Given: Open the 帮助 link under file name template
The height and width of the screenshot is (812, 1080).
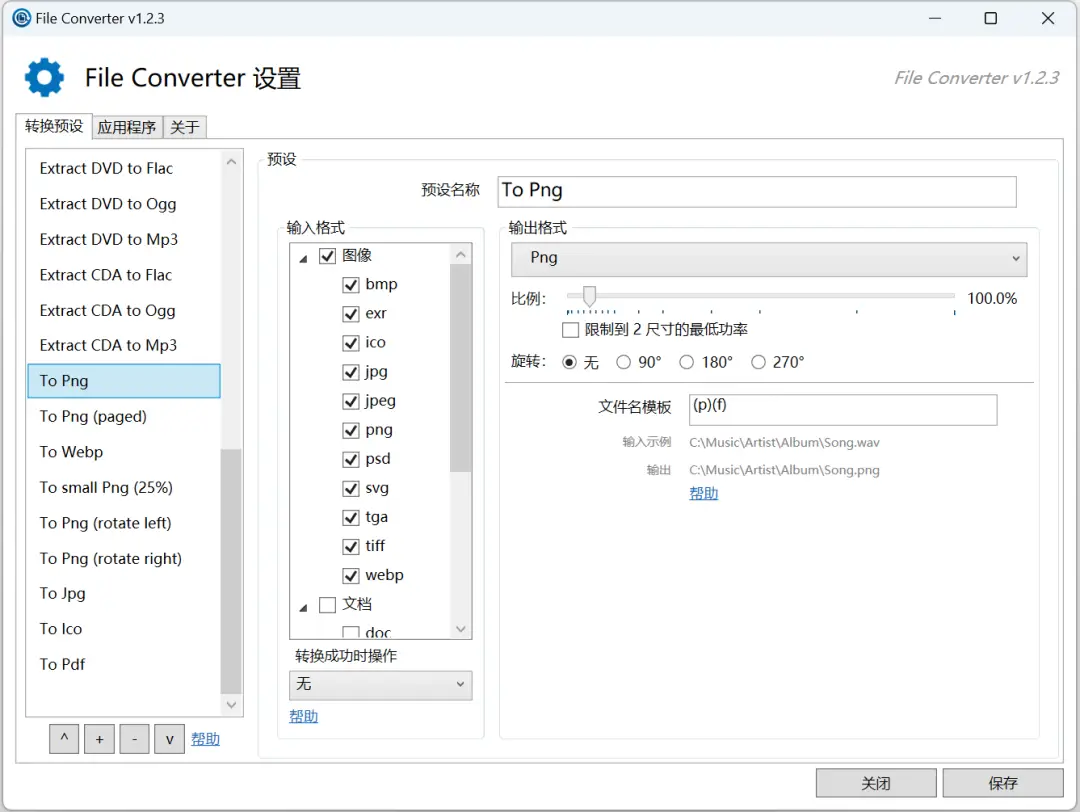Looking at the screenshot, I should (x=703, y=493).
